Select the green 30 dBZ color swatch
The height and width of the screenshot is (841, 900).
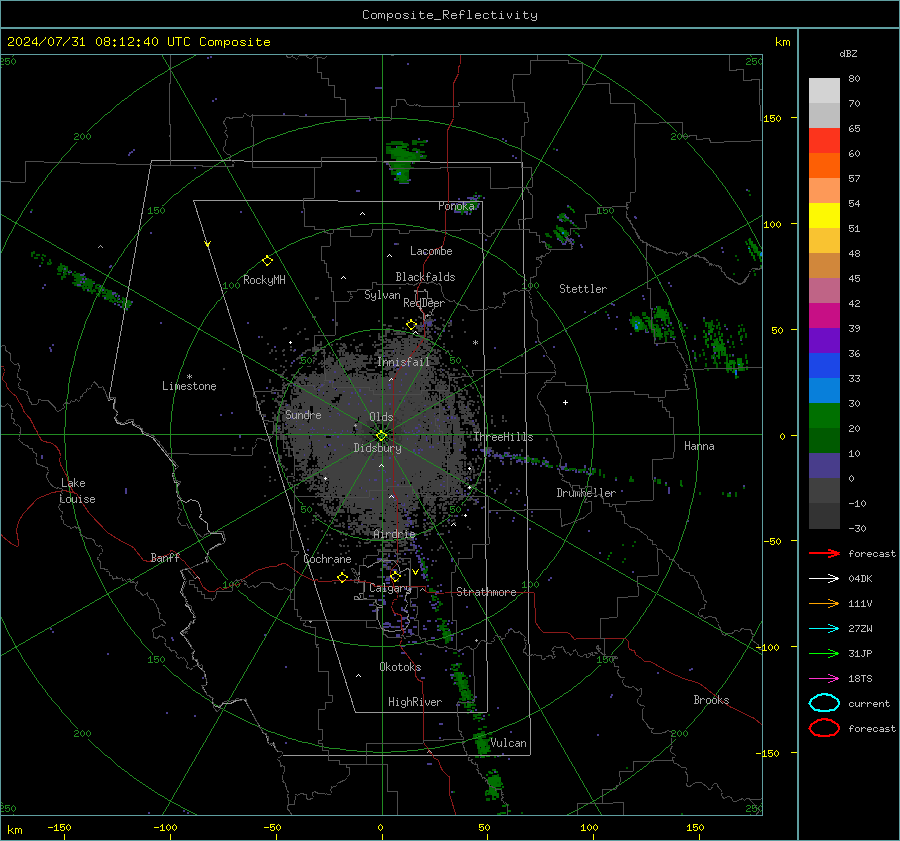coord(824,415)
